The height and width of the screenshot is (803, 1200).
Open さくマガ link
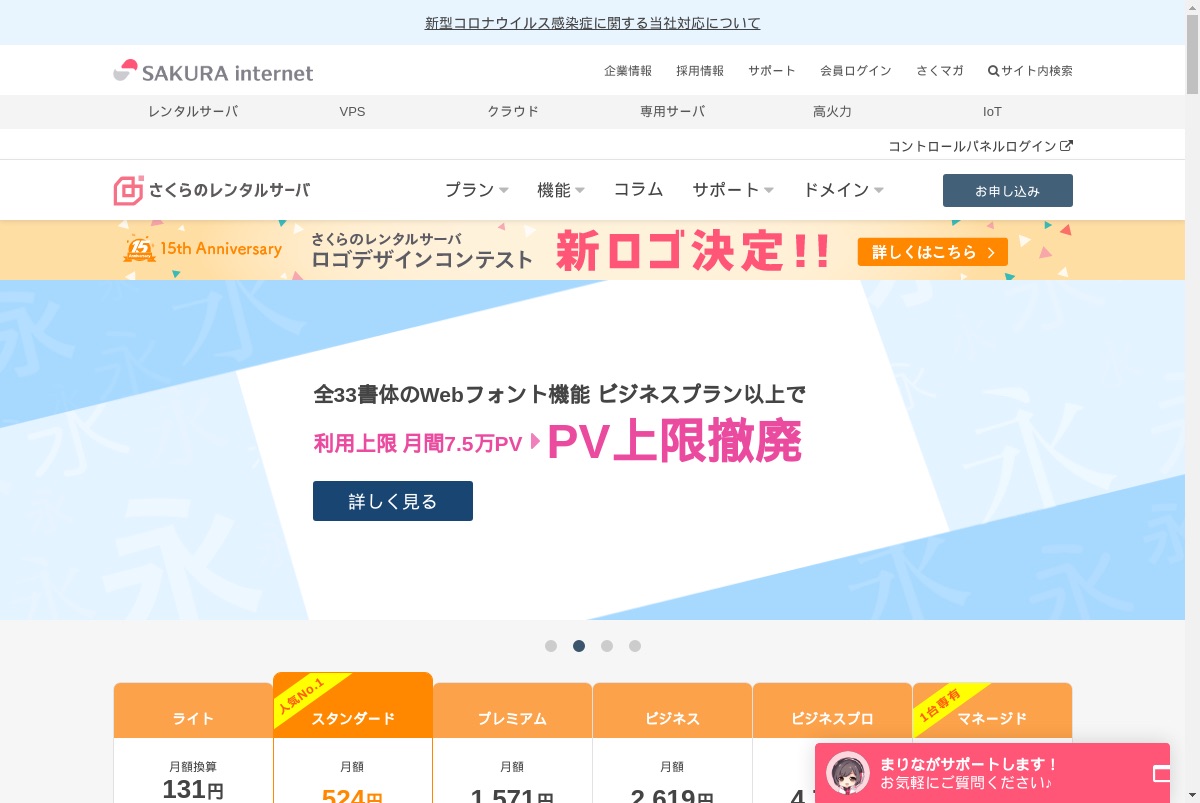point(940,71)
